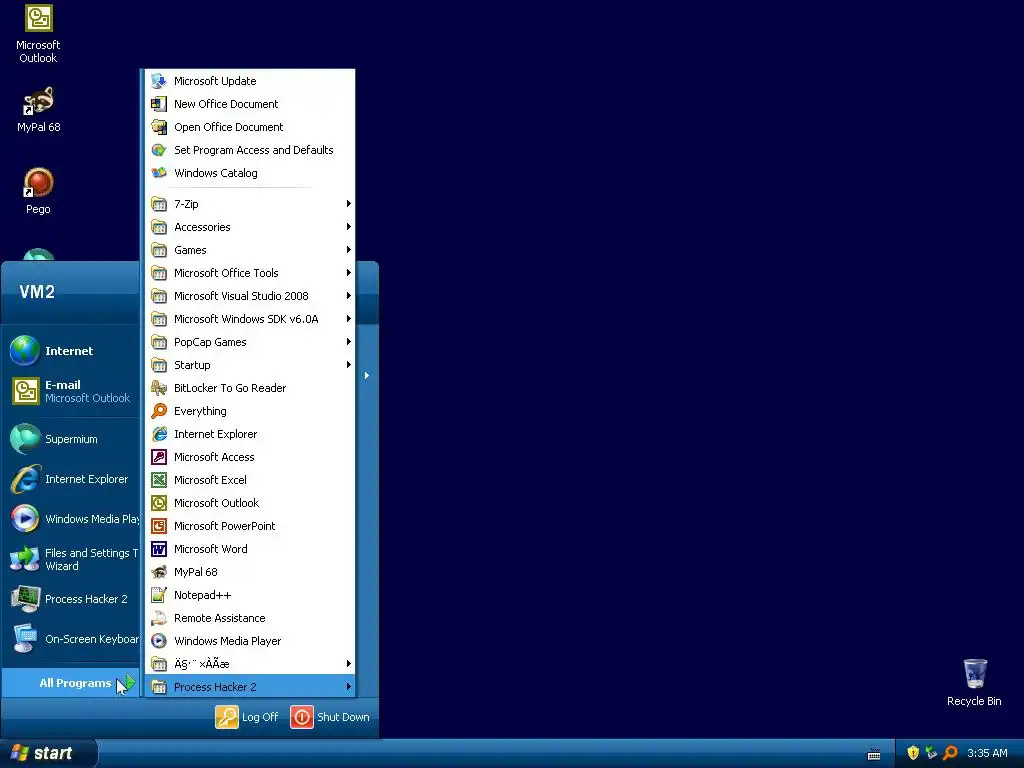Expand the PopCap Games submenu arrow
The height and width of the screenshot is (768, 1024).
point(349,342)
